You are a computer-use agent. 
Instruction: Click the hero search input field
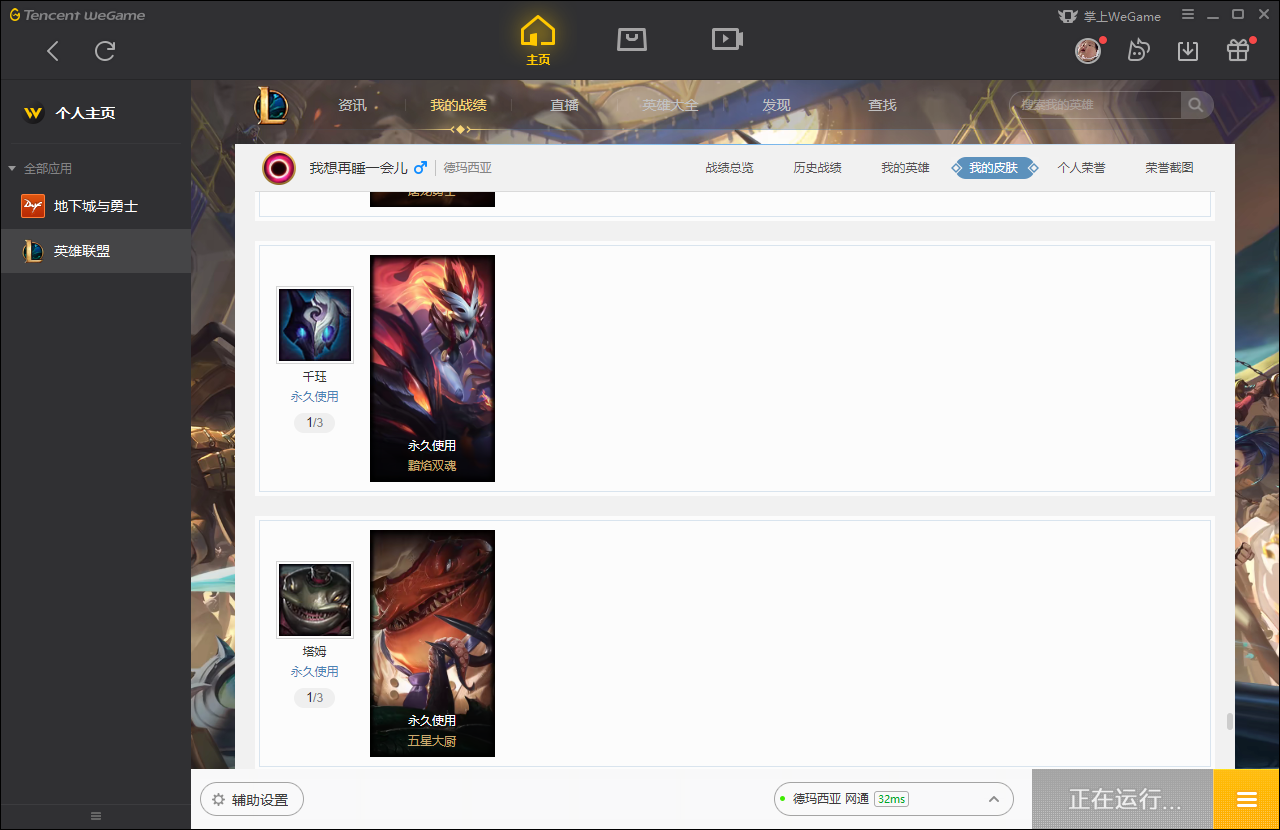click(1096, 105)
